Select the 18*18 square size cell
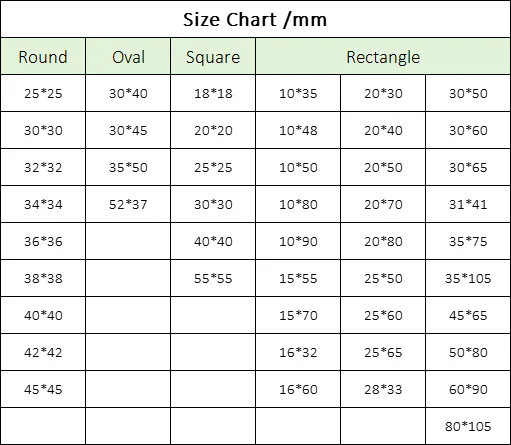Screen dimensions: 511x445 pyautogui.click(x=213, y=93)
